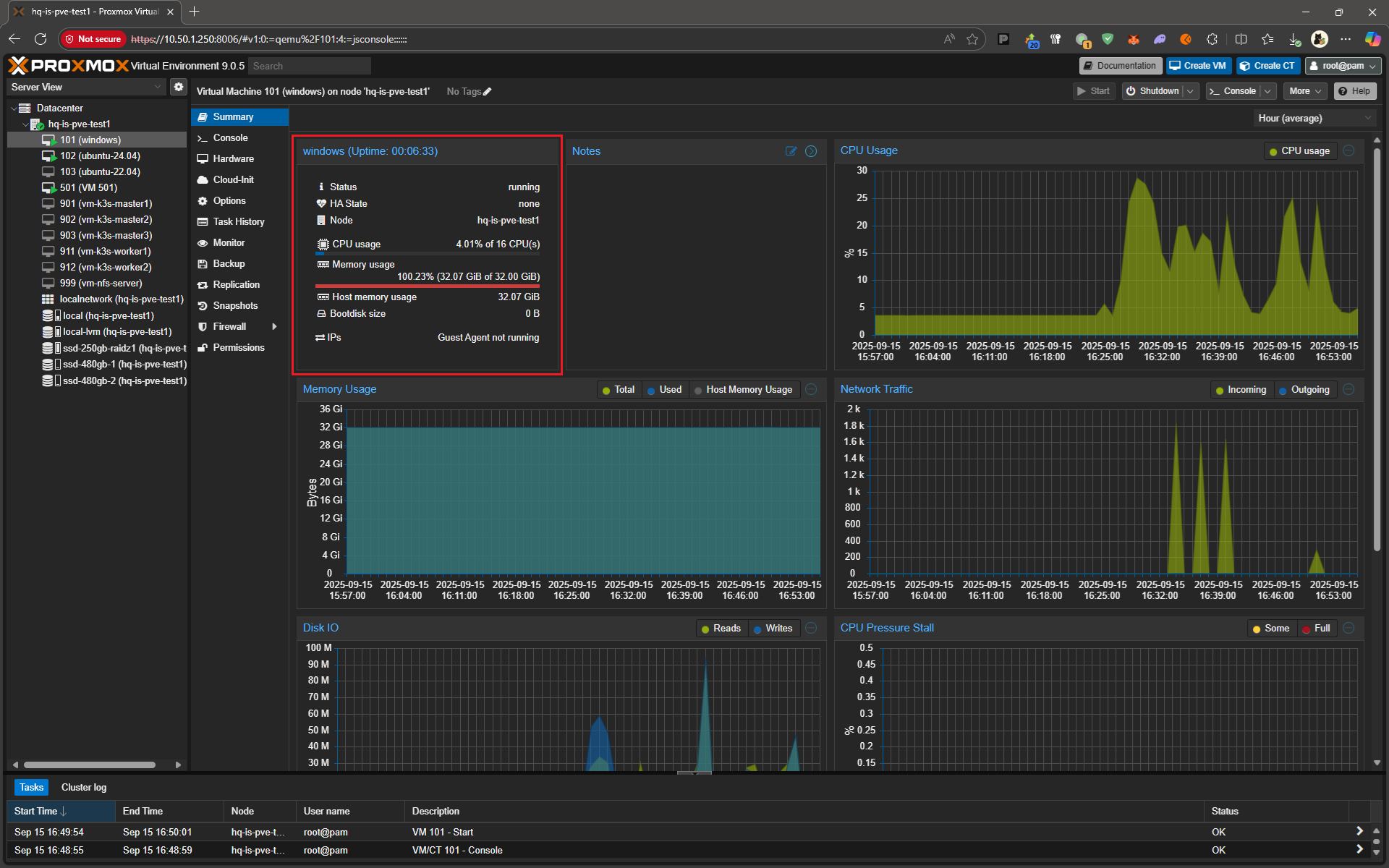1389x868 pixels.
Task: Switch to the Cluster log tab
Action: pos(84,787)
